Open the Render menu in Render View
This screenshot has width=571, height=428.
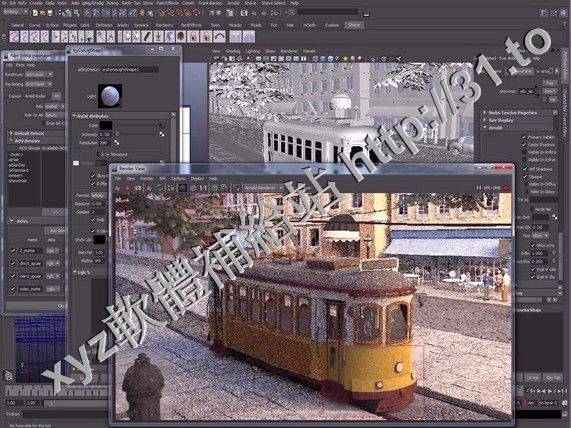tap(147, 179)
